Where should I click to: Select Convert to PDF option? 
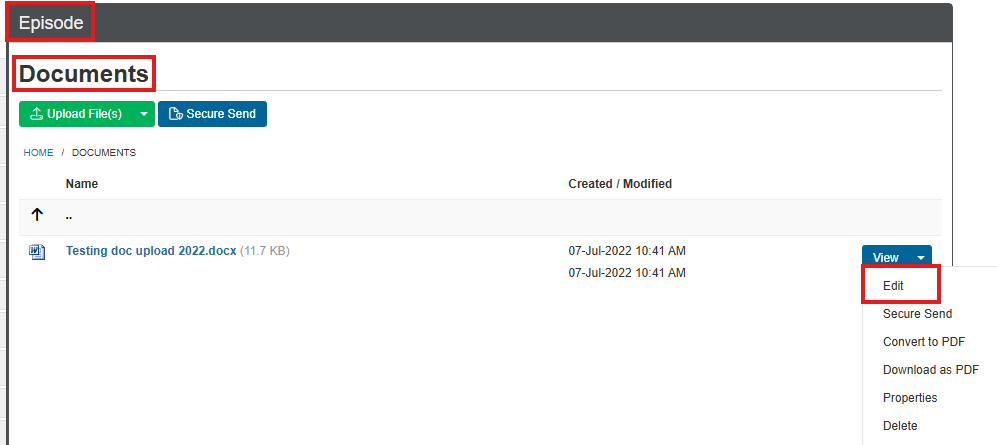[x=924, y=341]
